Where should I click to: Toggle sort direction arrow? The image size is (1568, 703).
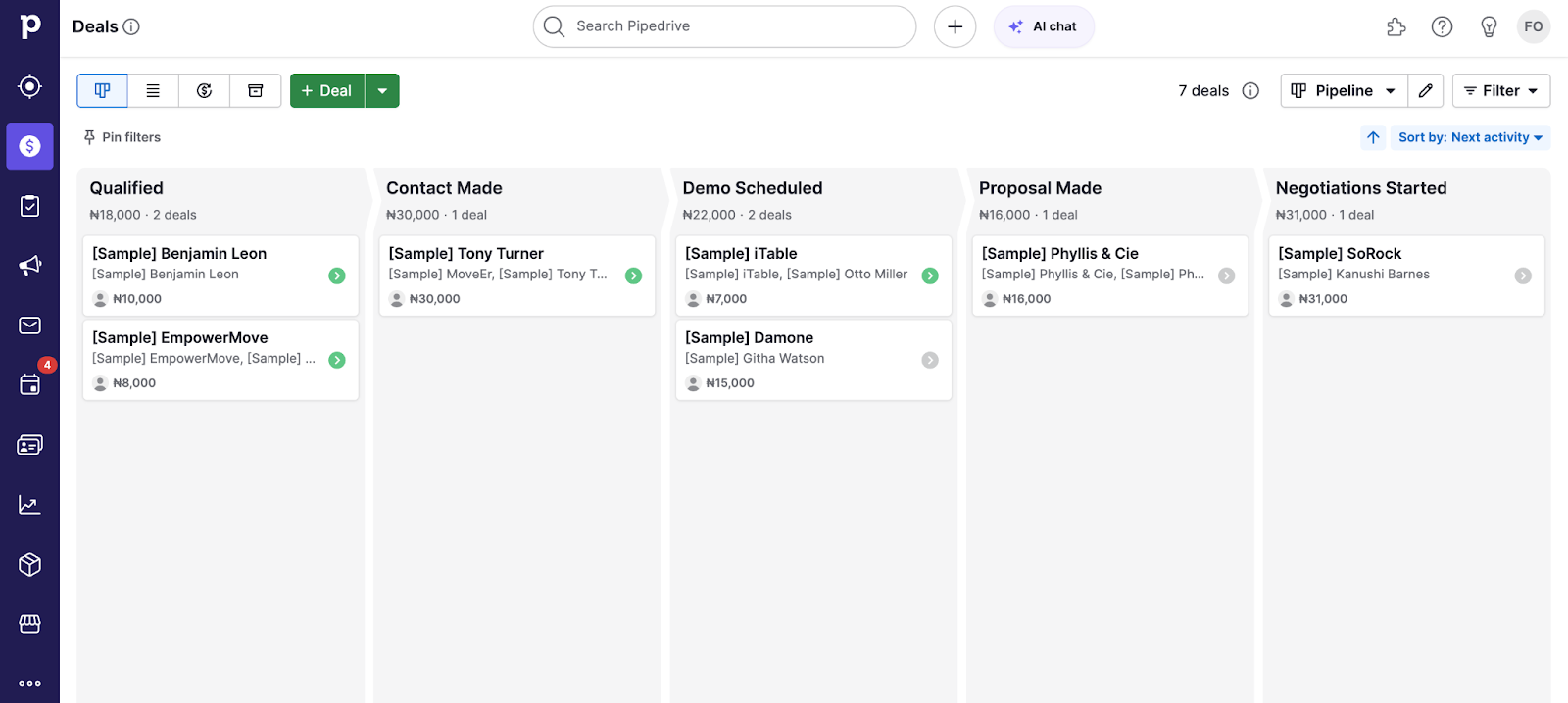coord(1373,137)
